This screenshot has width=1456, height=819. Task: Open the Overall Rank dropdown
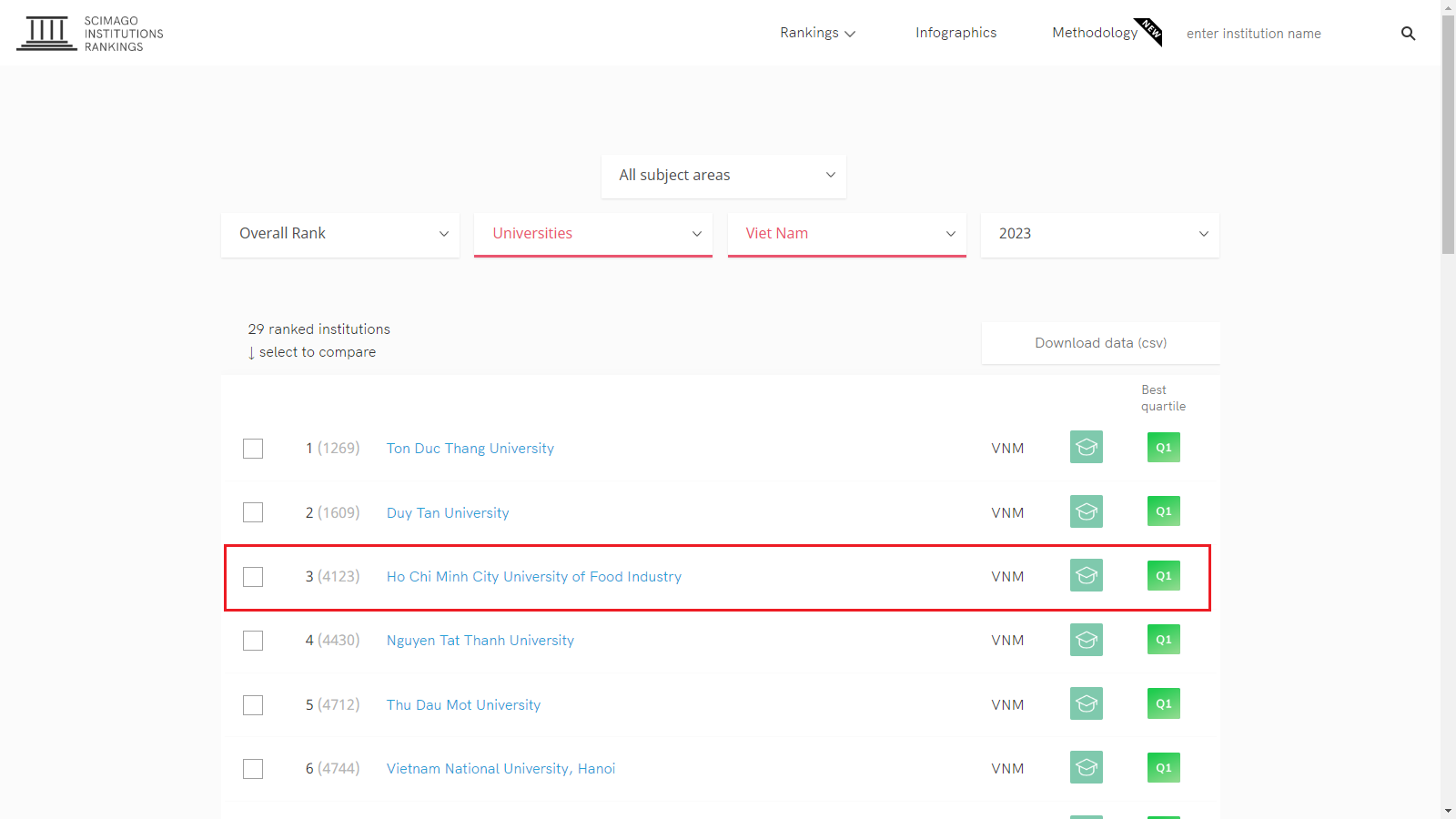(340, 235)
